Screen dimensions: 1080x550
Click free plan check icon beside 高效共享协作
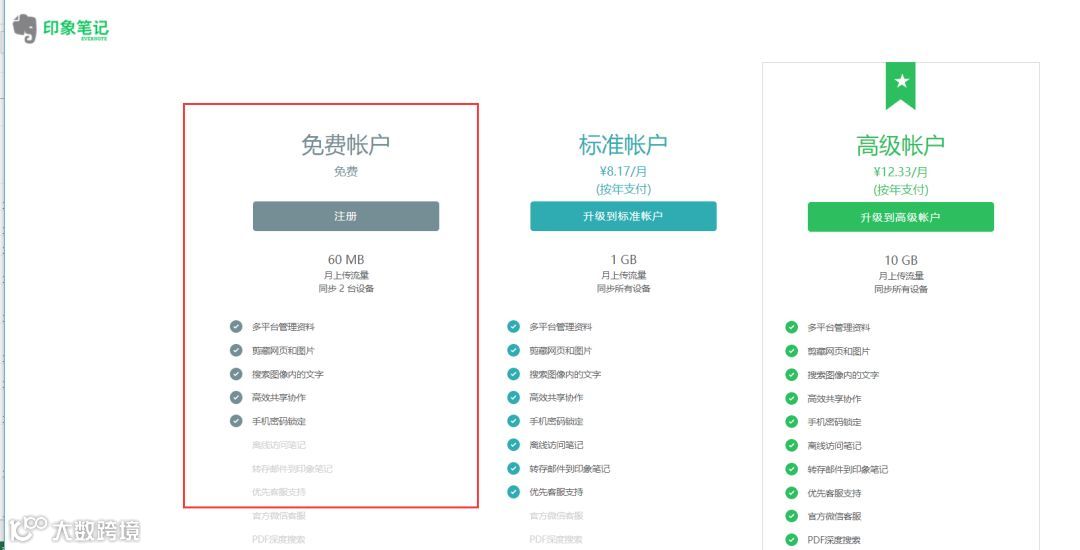click(x=236, y=397)
